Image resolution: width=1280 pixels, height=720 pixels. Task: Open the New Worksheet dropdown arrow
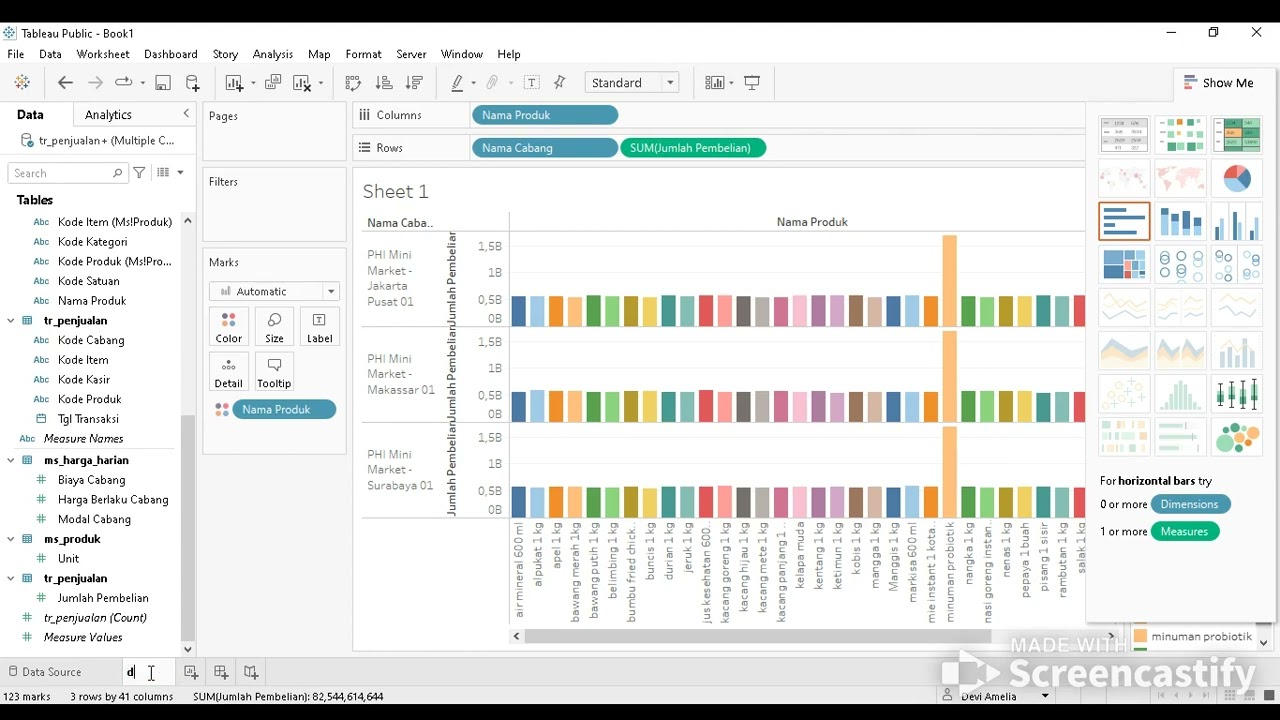click(x=252, y=83)
